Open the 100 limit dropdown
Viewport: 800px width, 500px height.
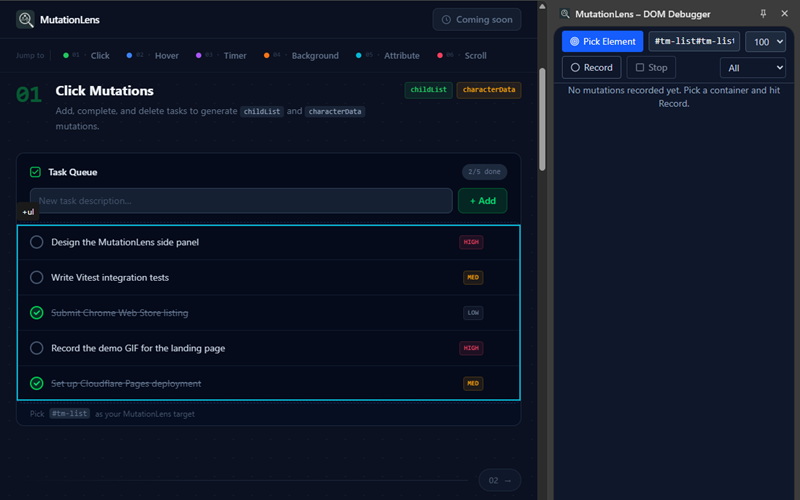765,42
